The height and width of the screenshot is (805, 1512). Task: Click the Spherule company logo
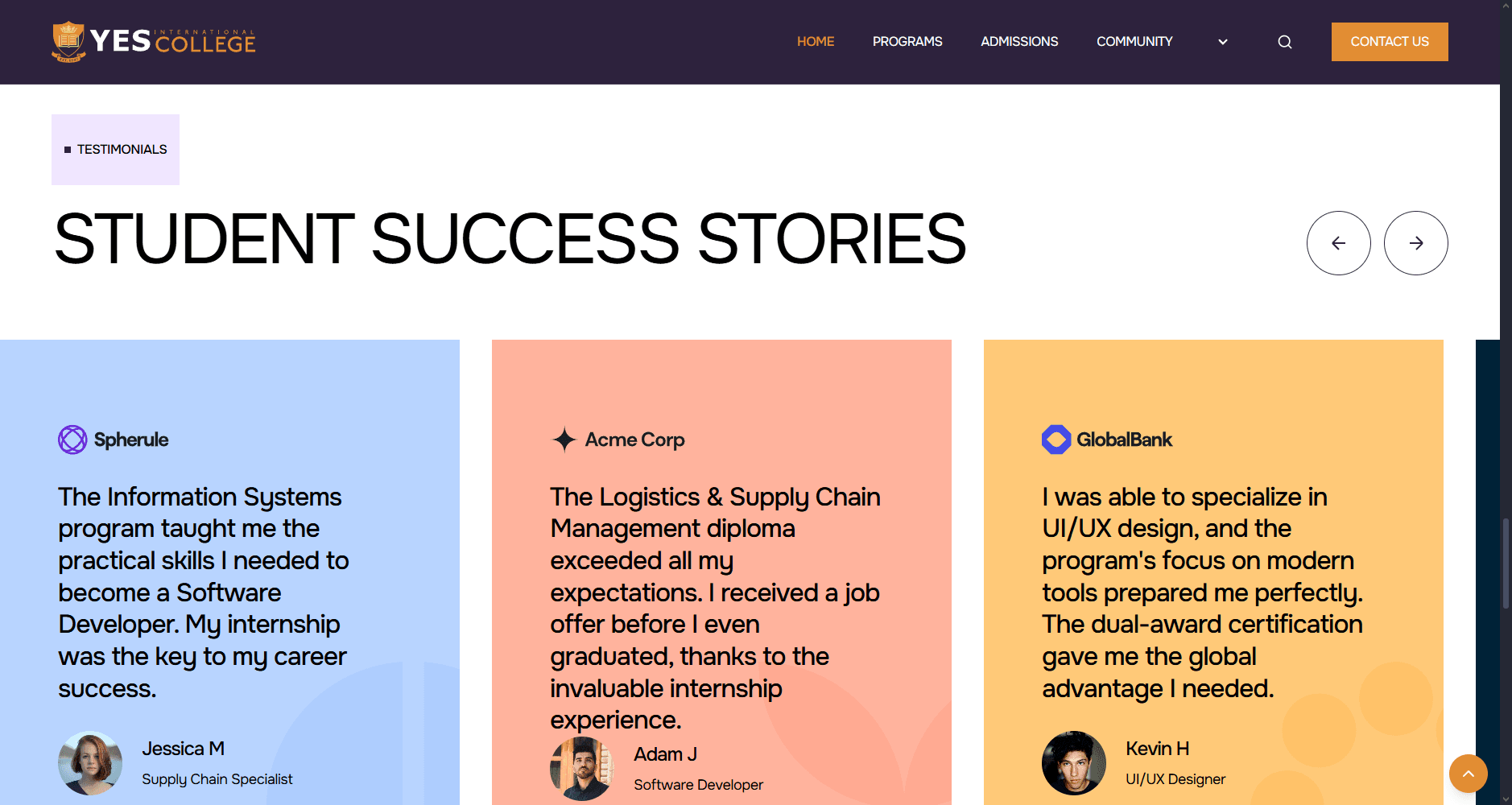(x=72, y=440)
